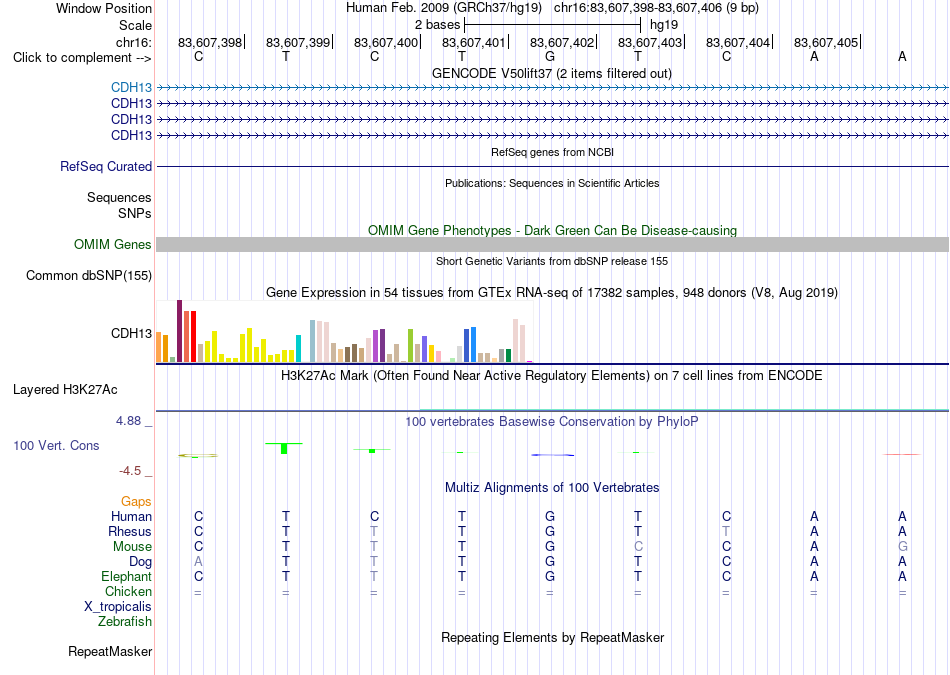Click the chr16: ruler label
Viewport: 950px width, 675px height.
click(x=133, y=42)
